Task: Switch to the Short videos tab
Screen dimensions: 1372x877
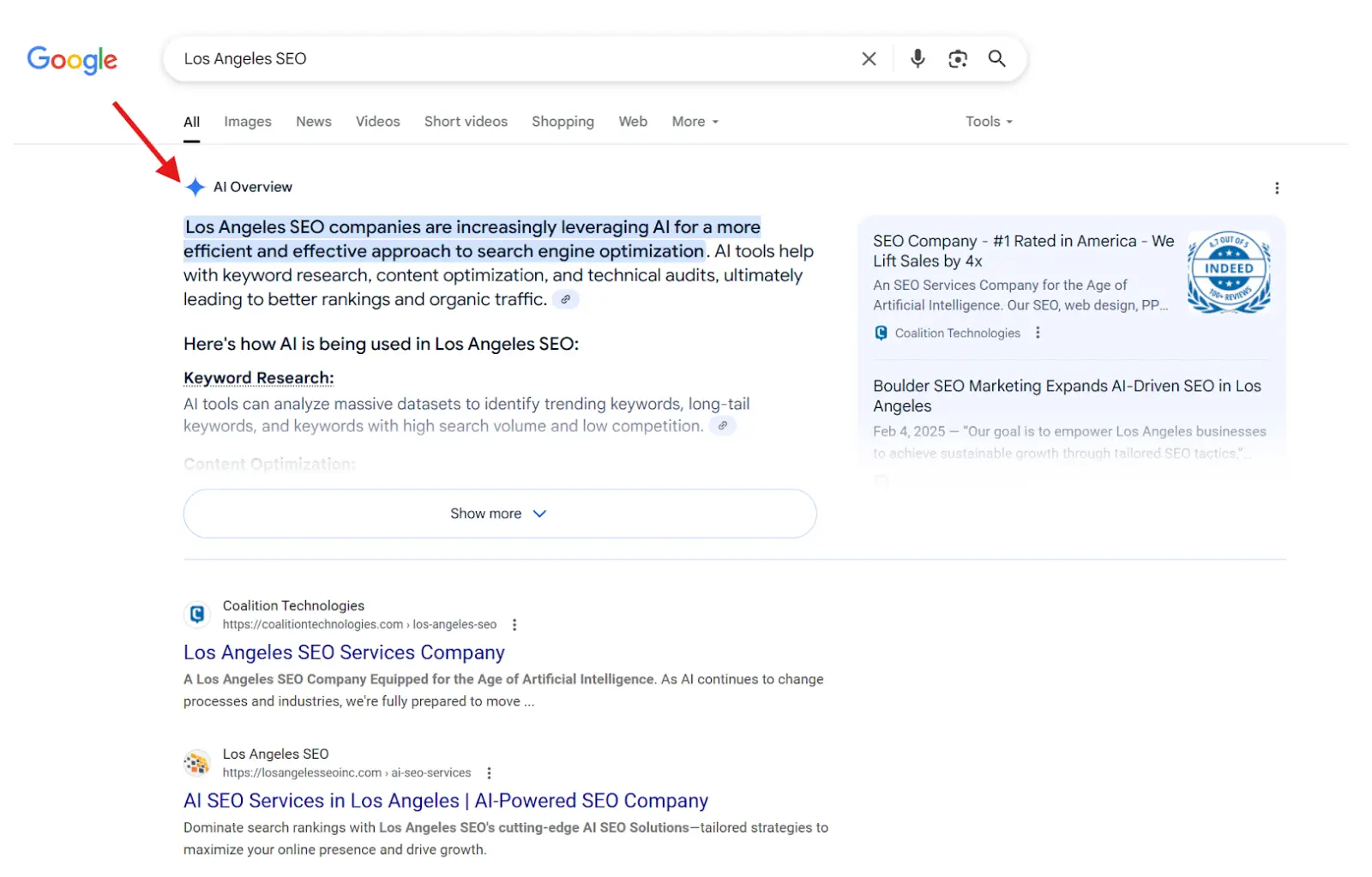Action: click(x=466, y=122)
